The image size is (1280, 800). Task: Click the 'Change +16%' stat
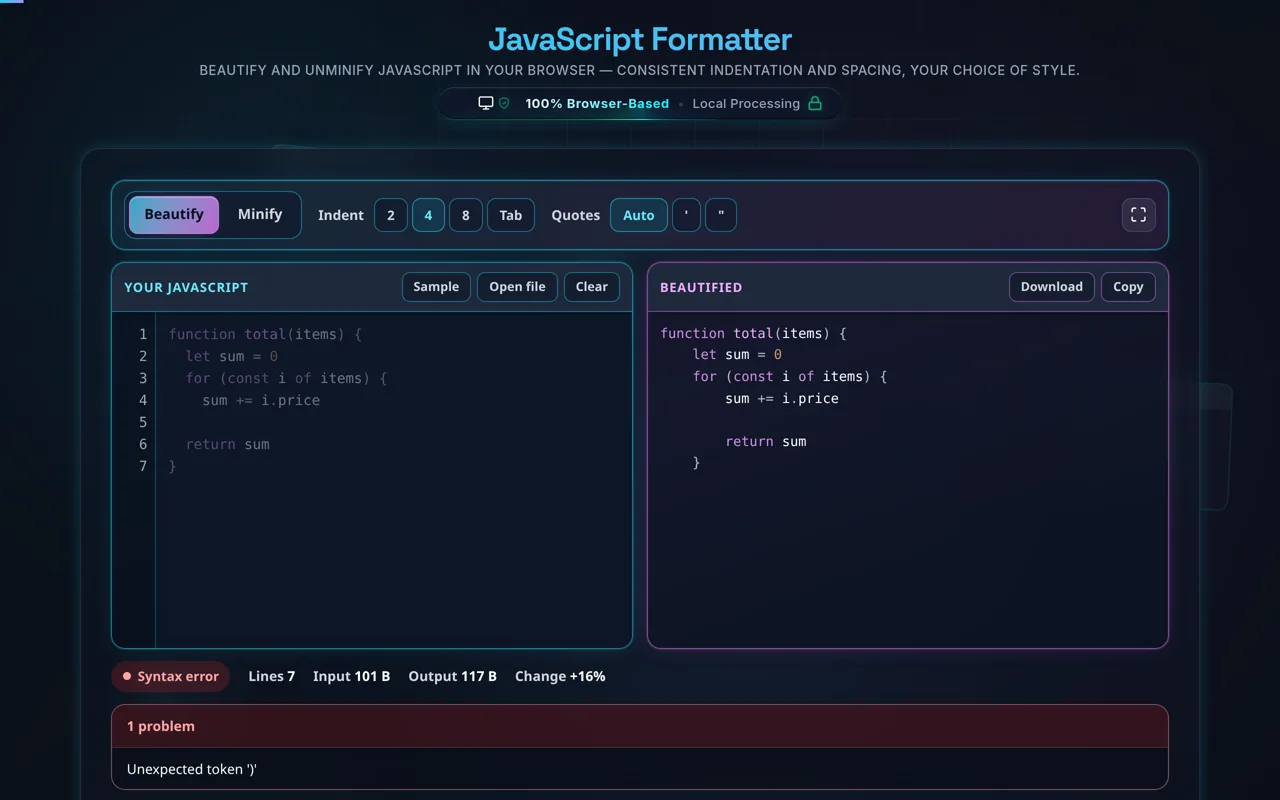pyautogui.click(x=560, y=676)
